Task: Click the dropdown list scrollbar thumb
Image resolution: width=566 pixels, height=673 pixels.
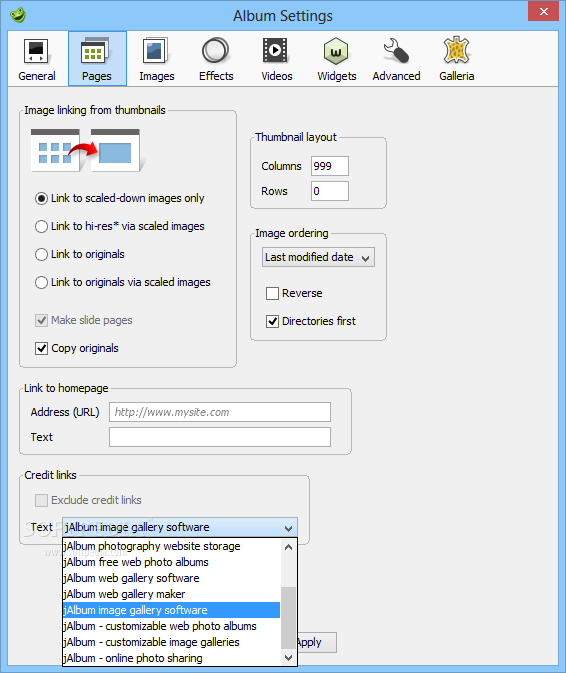Action: click(x=288, y=618)
